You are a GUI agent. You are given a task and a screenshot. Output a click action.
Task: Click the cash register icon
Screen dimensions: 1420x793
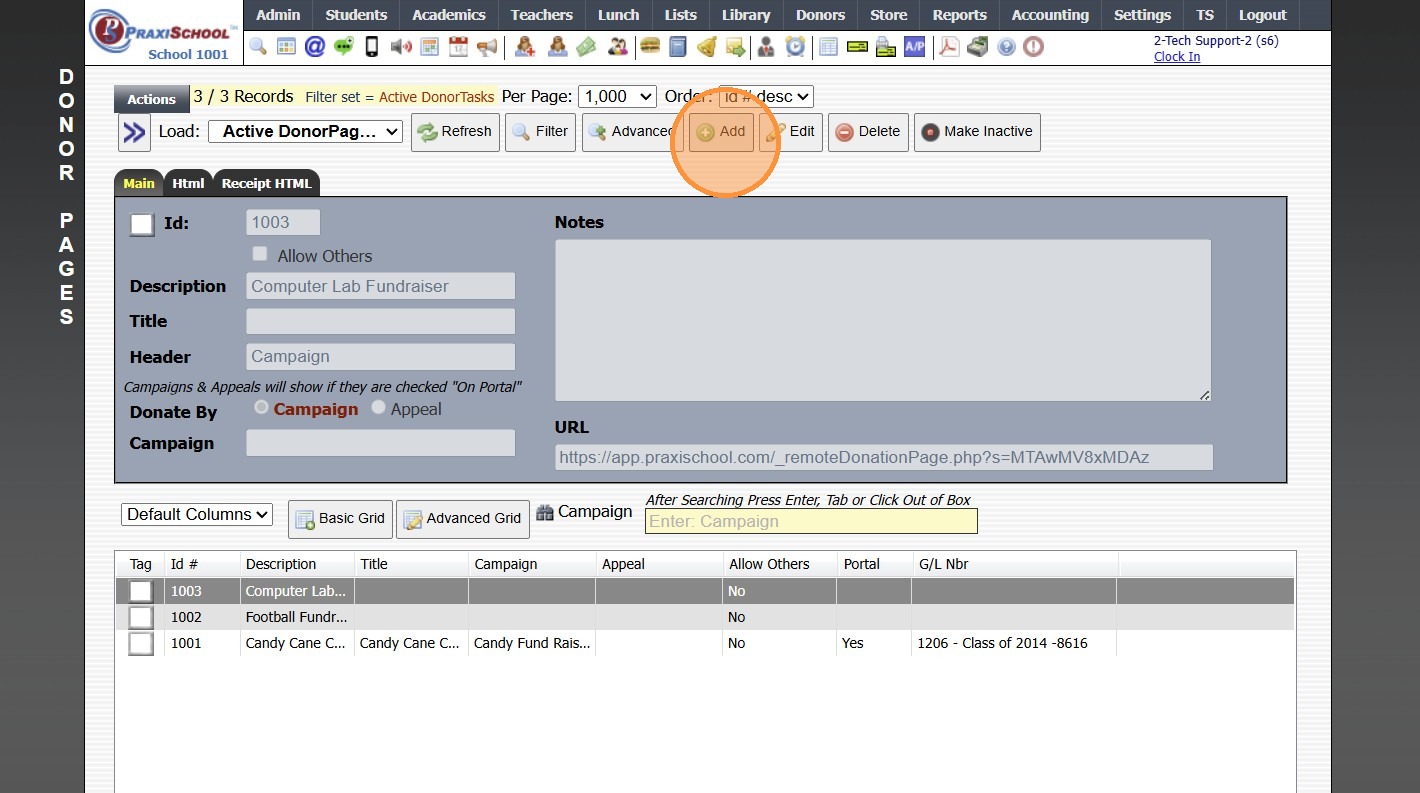[977, 46]
